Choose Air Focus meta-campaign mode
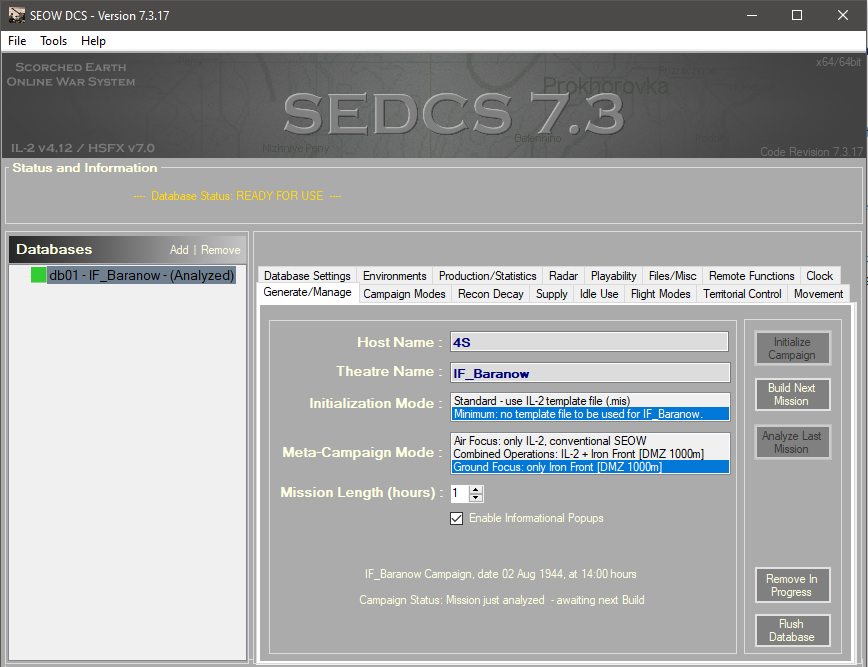This screenshot has width=868, height=667. tap(590, 441)
